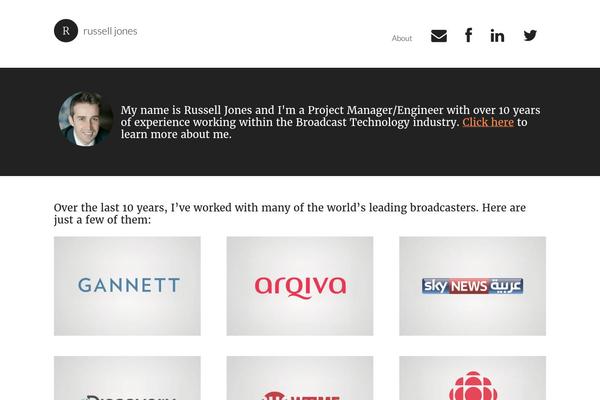
Task: Open the Twitter bird icon link
Action: point(530,36)
